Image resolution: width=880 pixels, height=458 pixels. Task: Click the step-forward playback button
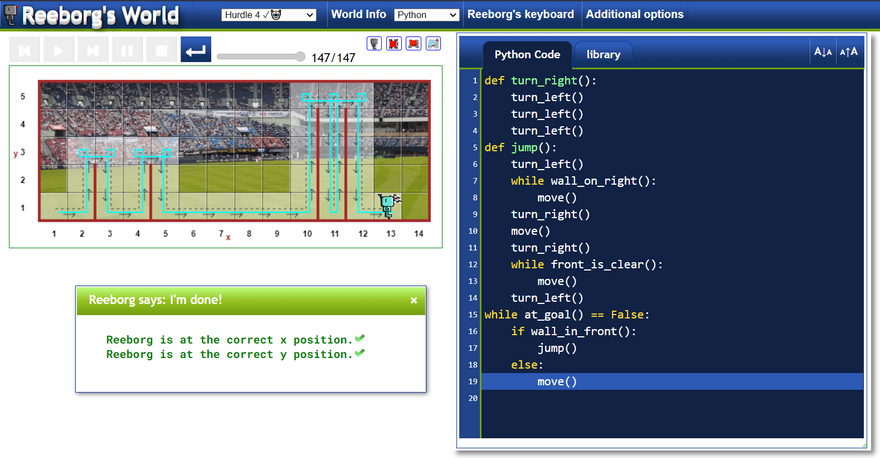click(92, 50)
